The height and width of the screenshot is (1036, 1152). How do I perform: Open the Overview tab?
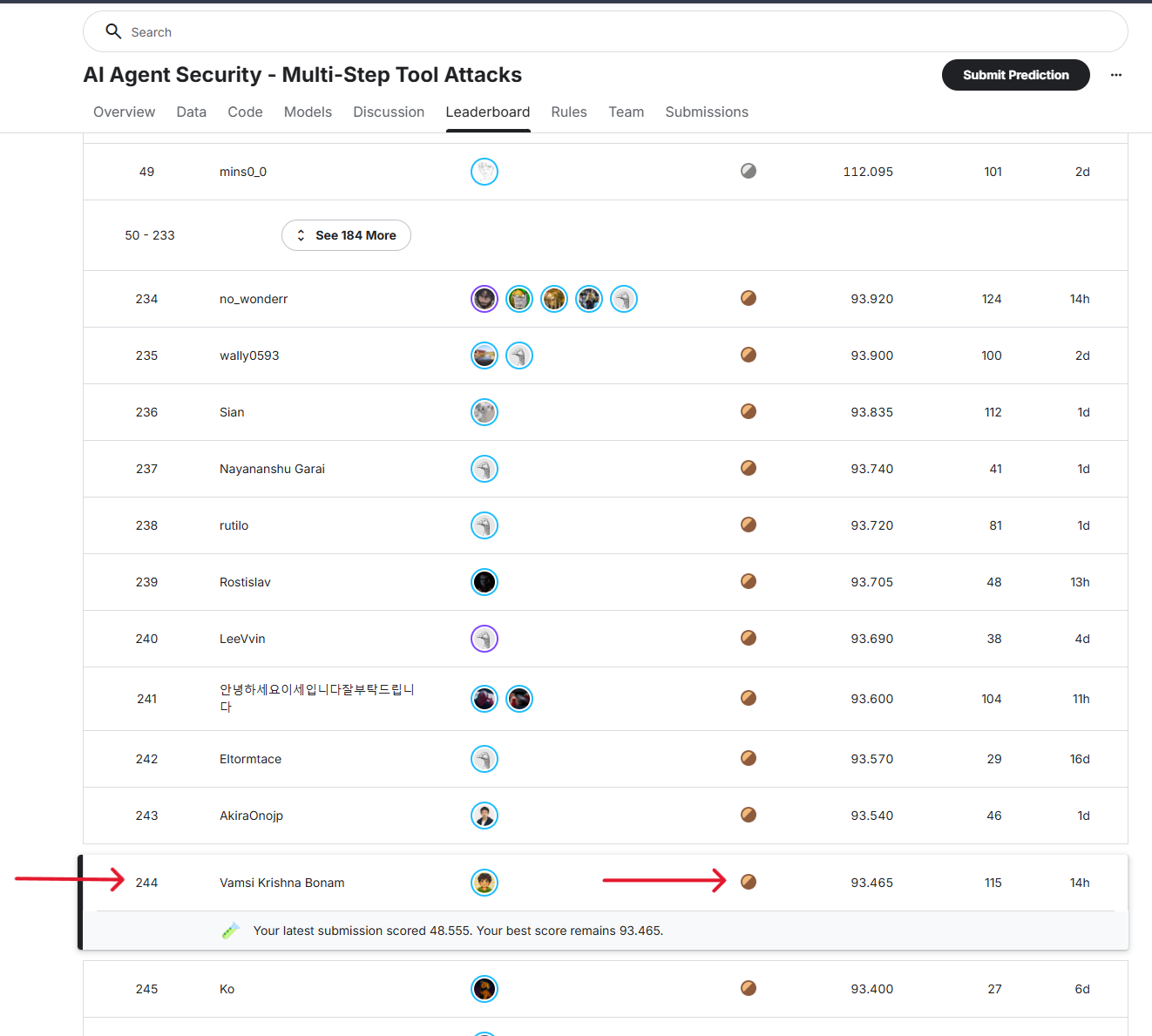[125, 112]
